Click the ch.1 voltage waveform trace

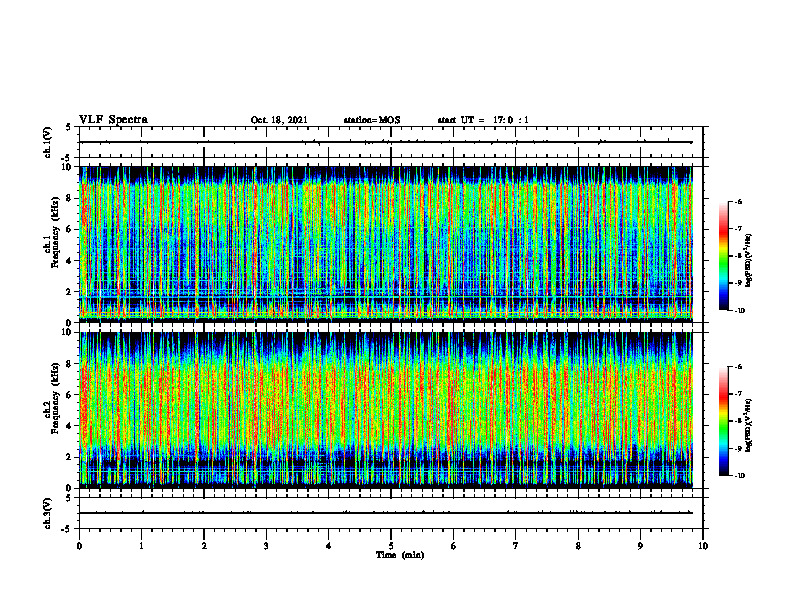click(386, 142)
